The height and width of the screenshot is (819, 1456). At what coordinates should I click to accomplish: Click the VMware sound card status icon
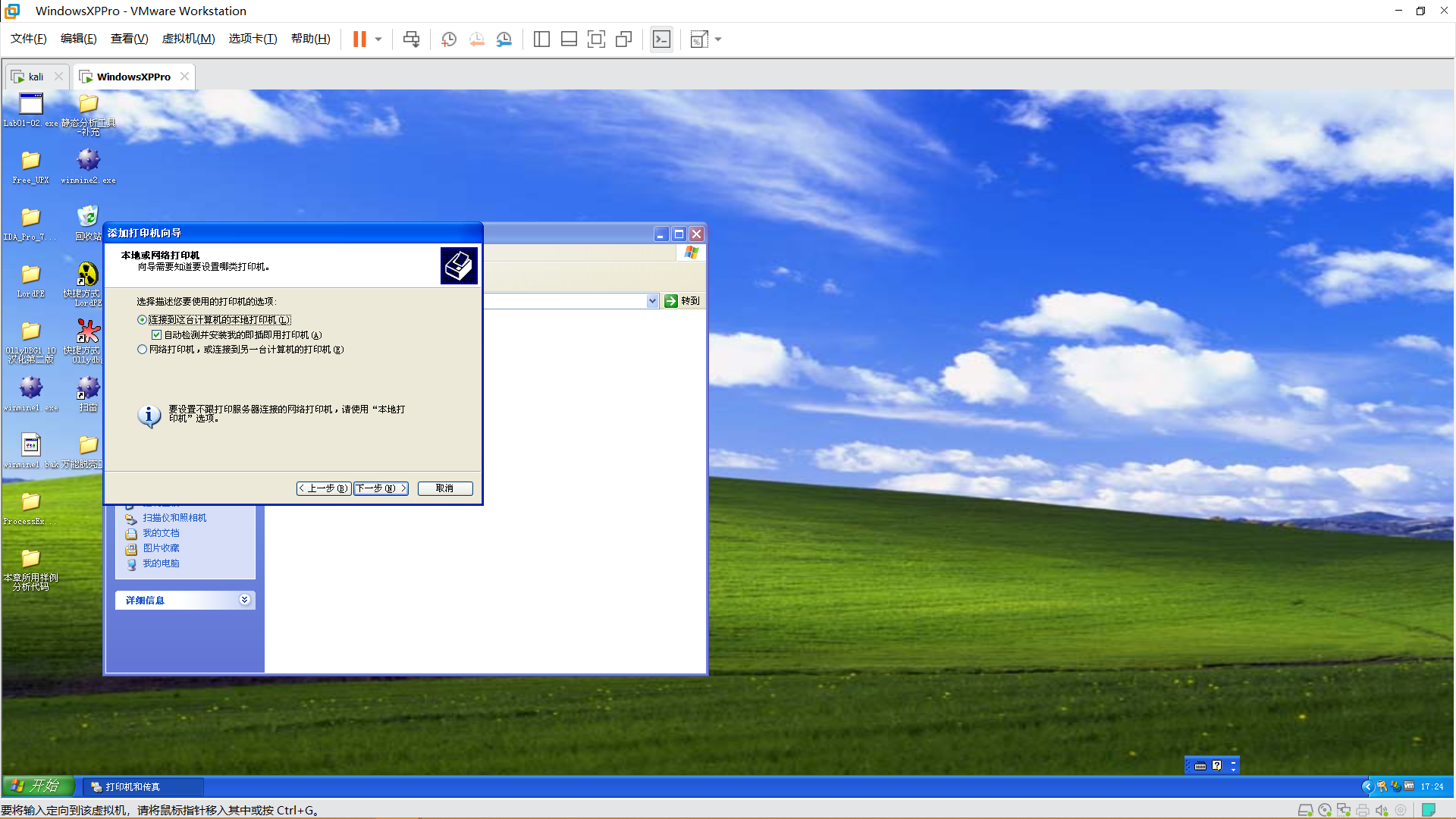pyautogui.click(x=1382, y=810)
